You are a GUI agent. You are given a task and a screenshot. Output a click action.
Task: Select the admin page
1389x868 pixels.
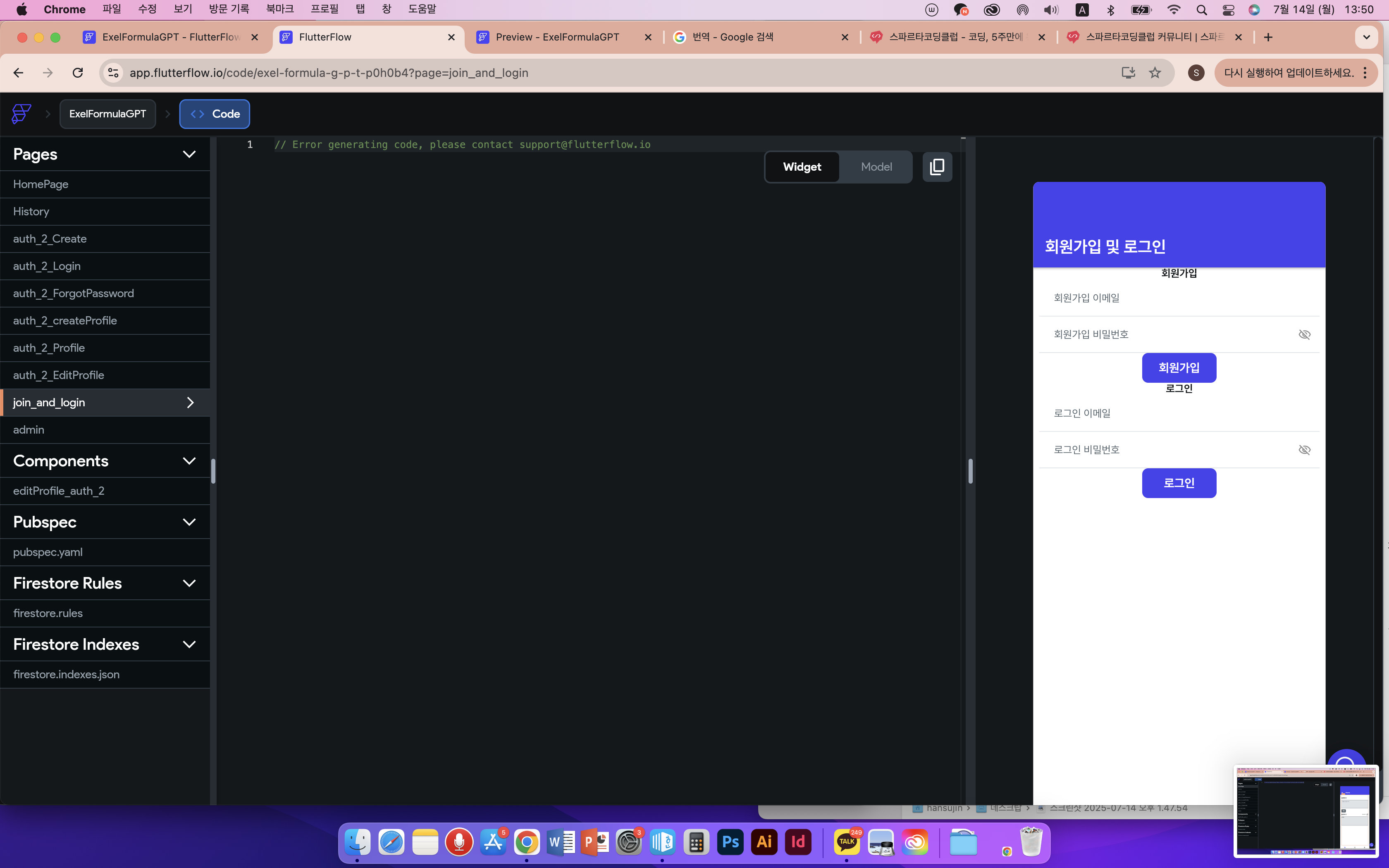click(x=105, y=430)
